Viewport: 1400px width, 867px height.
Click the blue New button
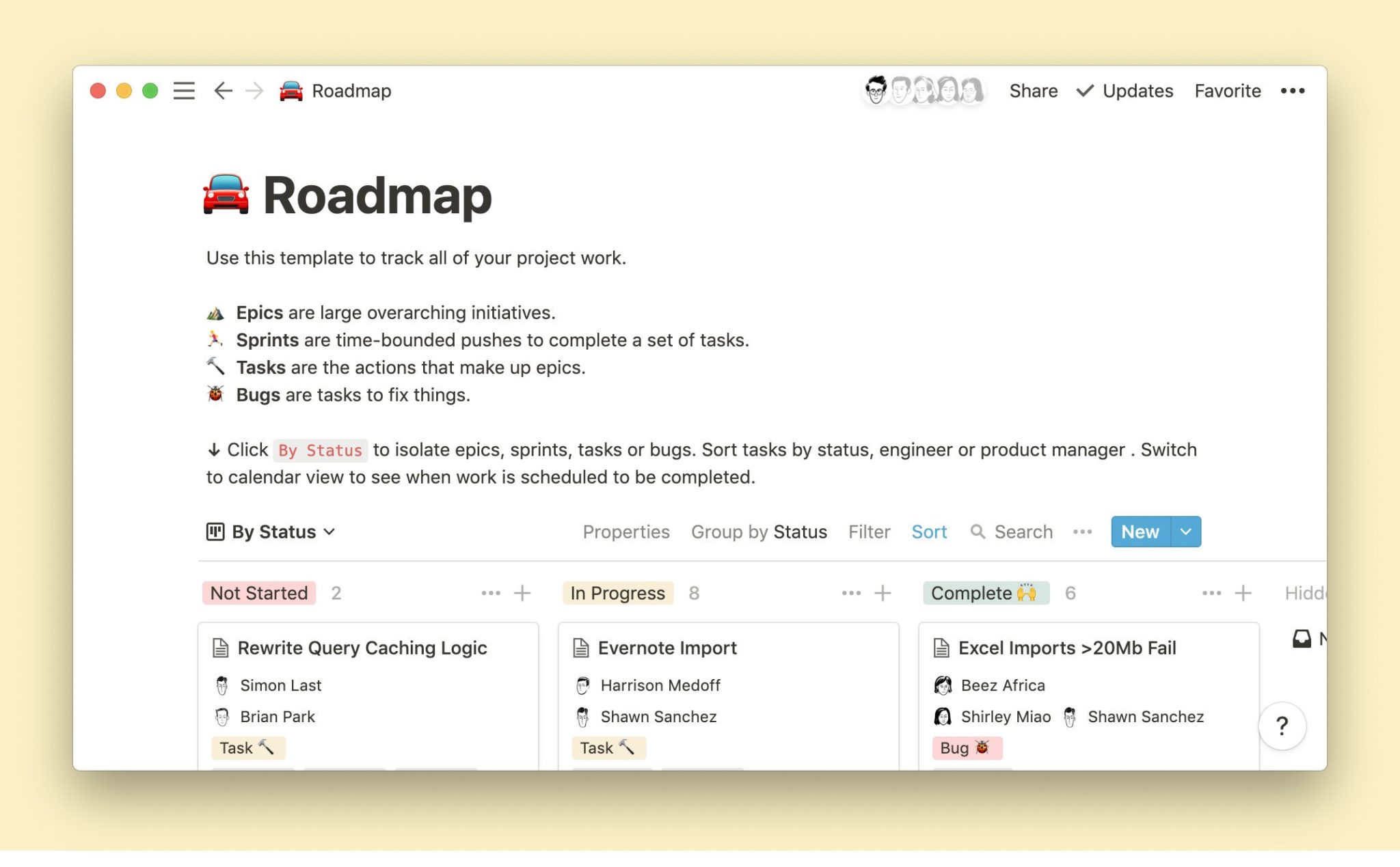[1140, 532]
